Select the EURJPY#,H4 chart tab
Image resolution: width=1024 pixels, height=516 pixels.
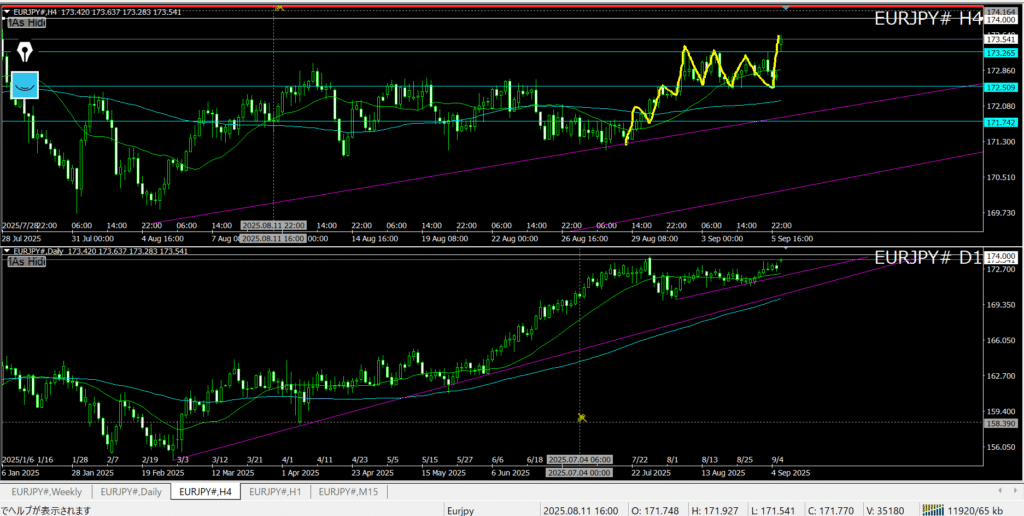pyautogui.click(x=205, y=491)
